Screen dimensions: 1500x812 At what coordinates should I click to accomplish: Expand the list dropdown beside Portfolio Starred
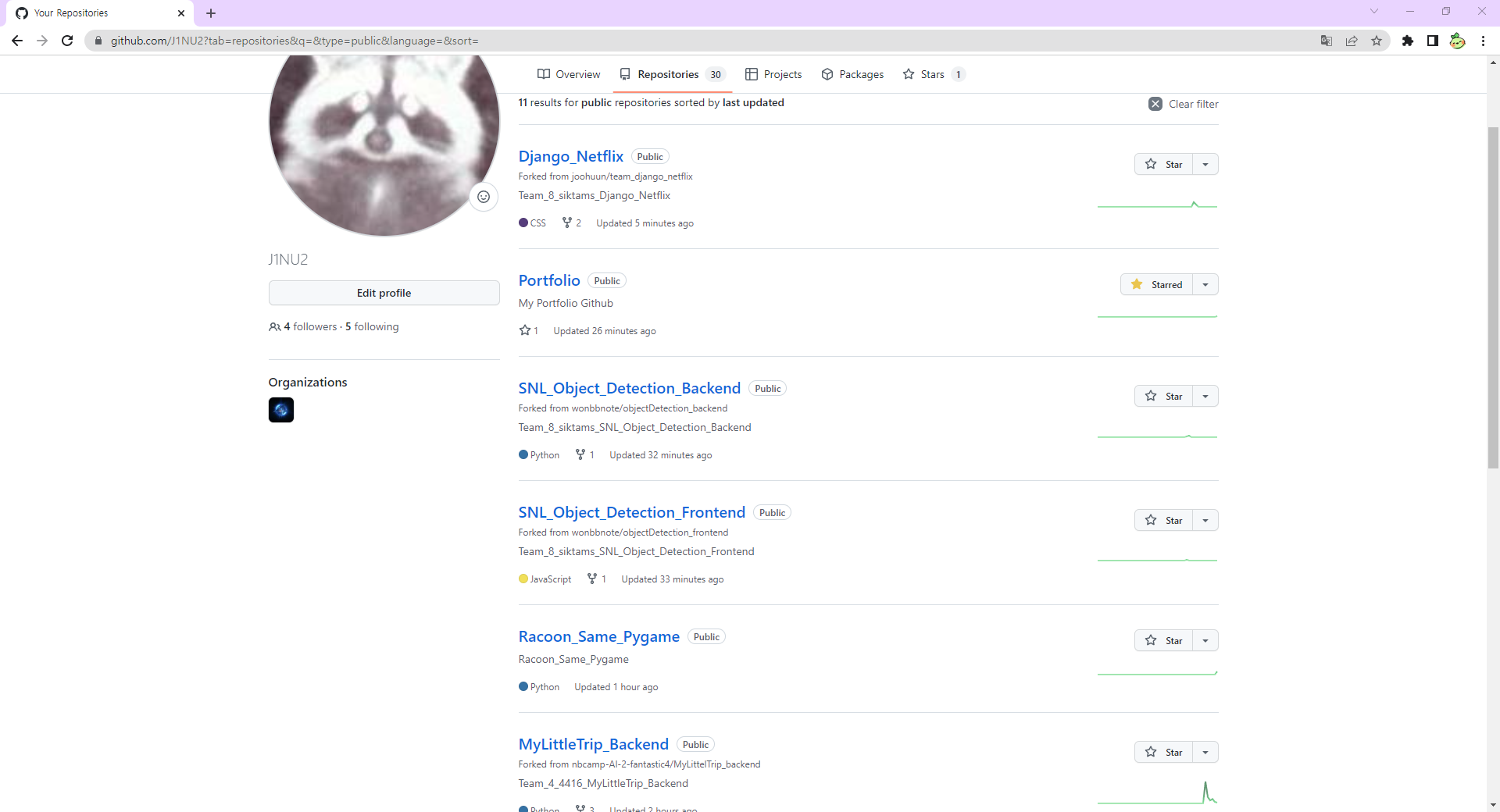point(1205,284)
